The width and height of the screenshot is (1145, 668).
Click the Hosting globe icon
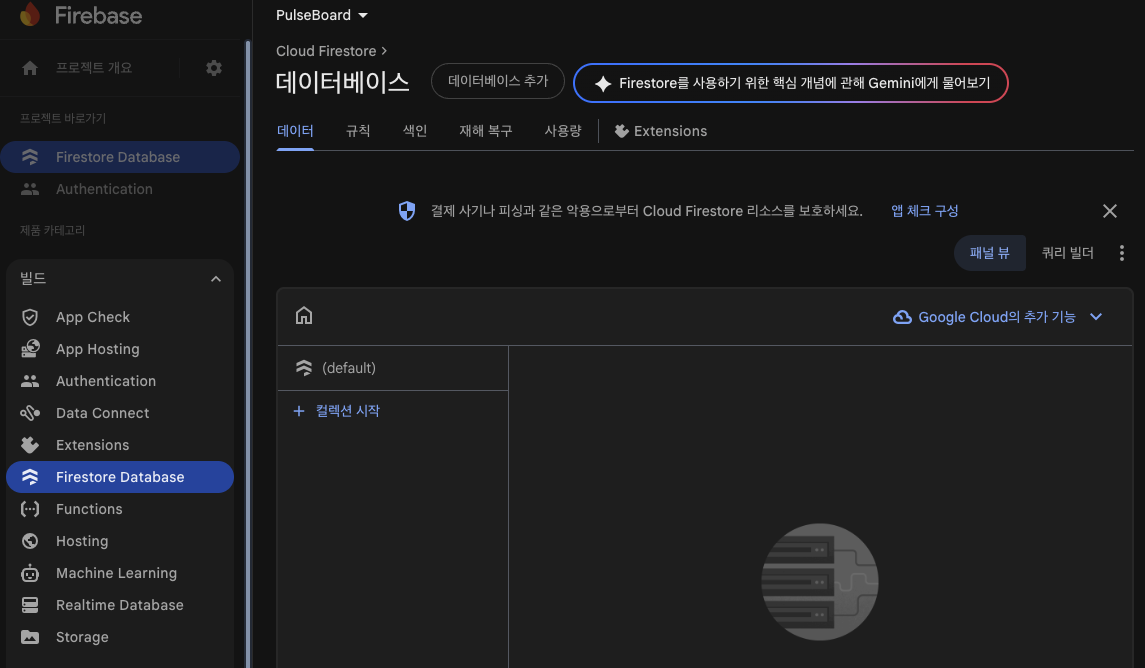pos(30,541)
